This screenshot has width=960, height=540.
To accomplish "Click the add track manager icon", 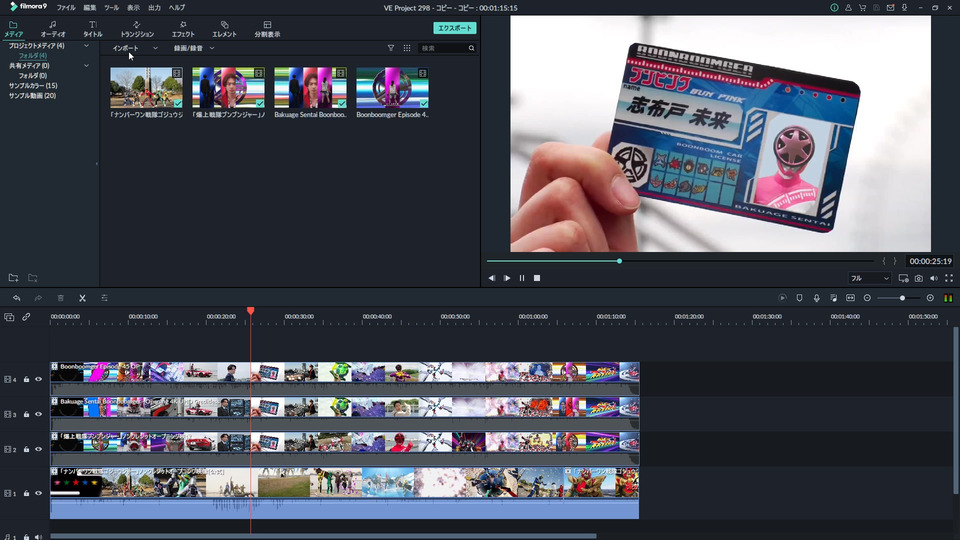I will pos(9,317).
